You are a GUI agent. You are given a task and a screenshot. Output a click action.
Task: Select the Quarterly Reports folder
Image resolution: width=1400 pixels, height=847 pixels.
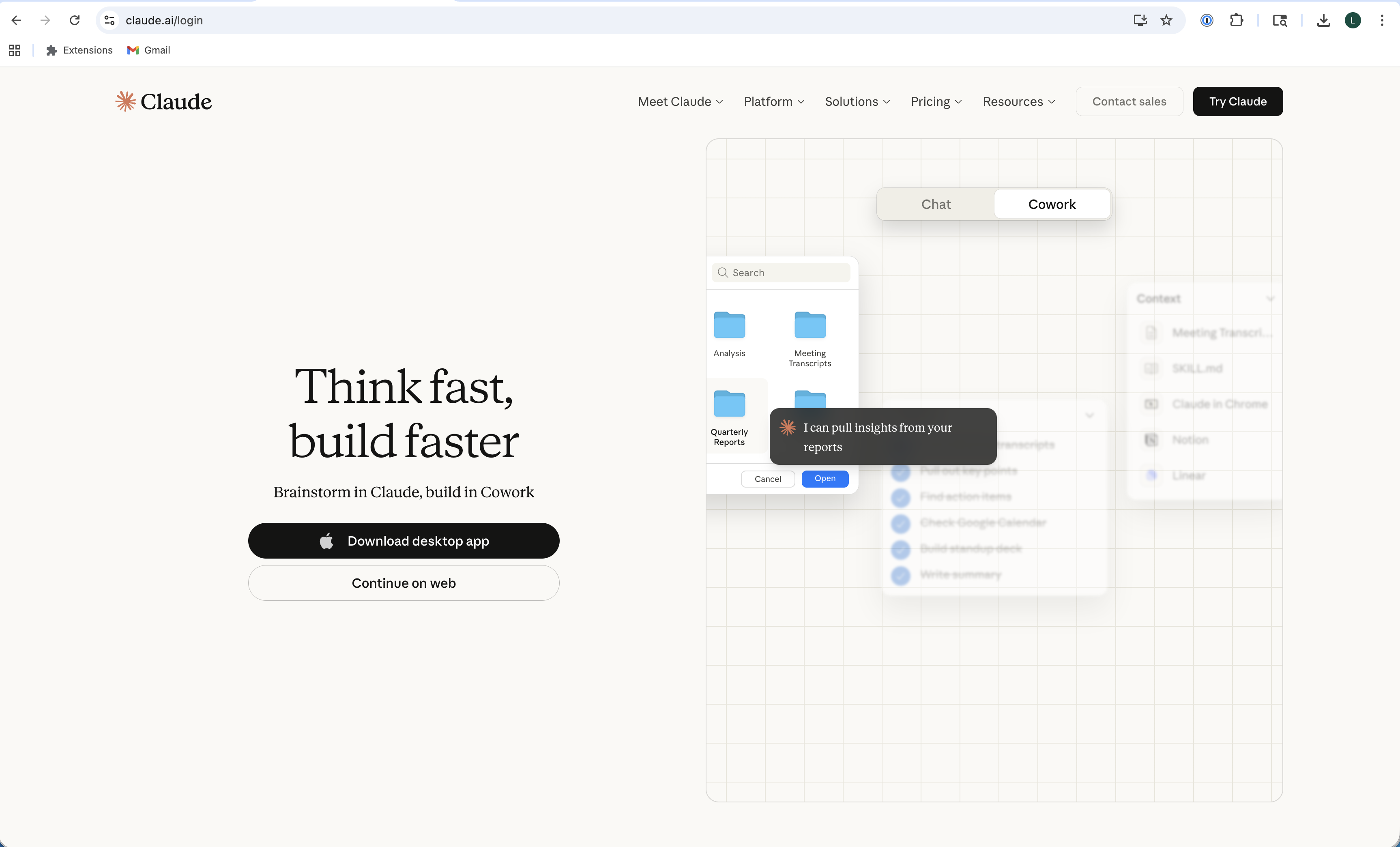pyautogui.click(x=729, y=404)
